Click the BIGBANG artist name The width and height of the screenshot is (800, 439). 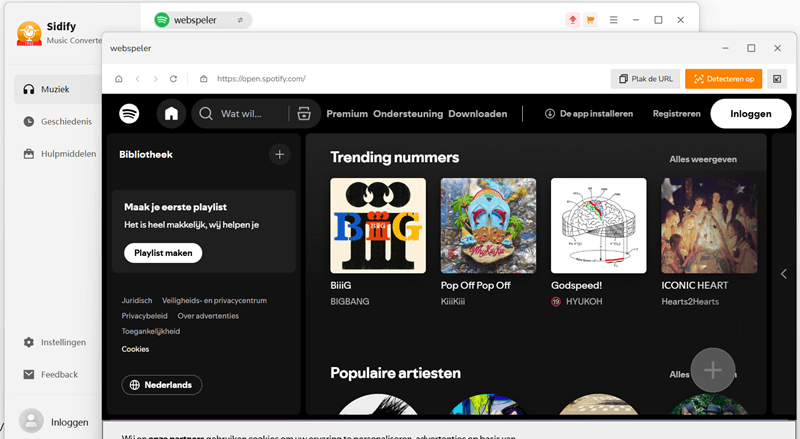pyautogui.click(x=349, y=302)
